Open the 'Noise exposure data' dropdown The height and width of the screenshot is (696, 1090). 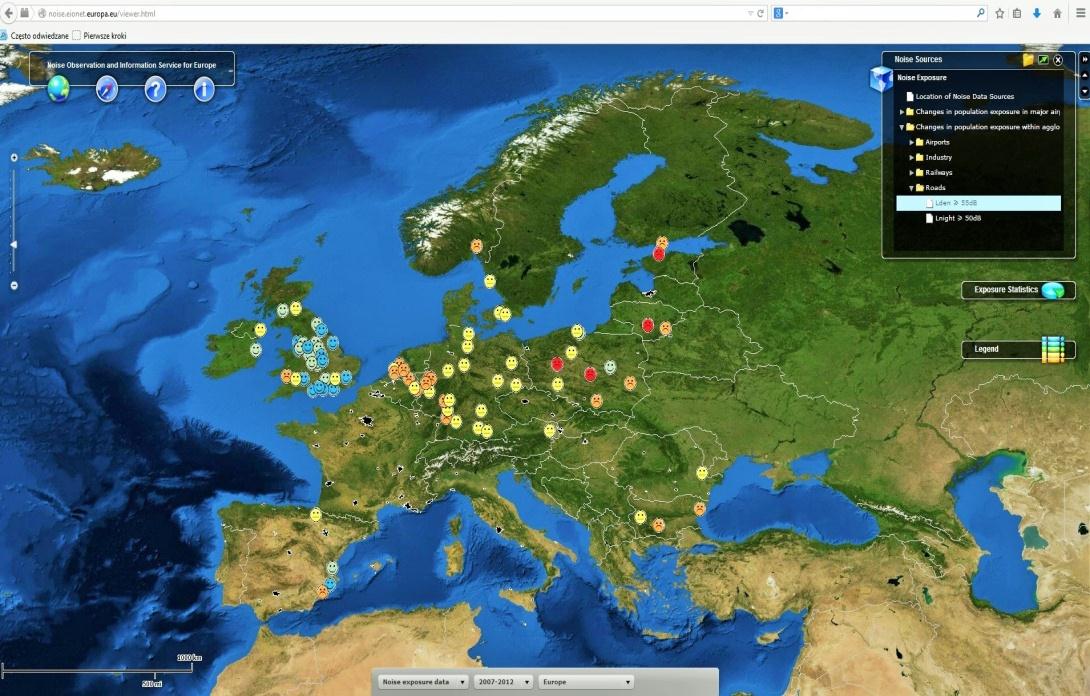coord(423,682)
